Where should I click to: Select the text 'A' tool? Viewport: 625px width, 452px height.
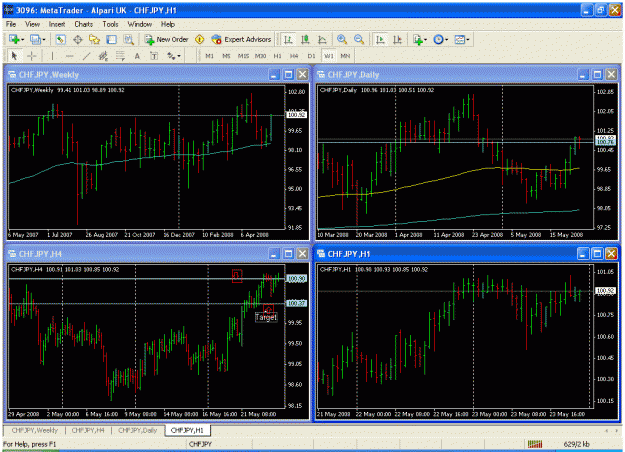click(137, 56)
